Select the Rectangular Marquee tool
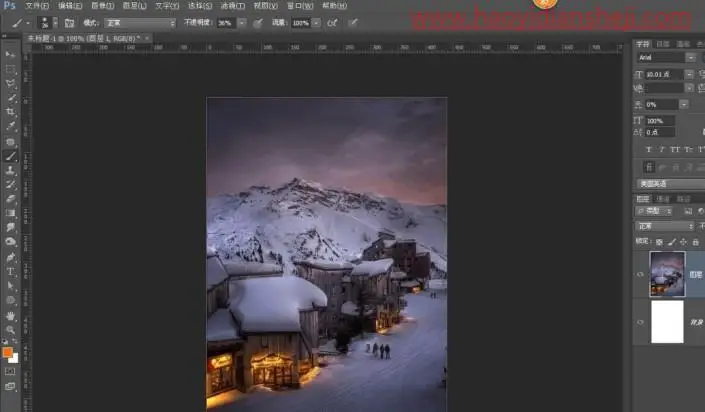 click(x=10, y=69)
